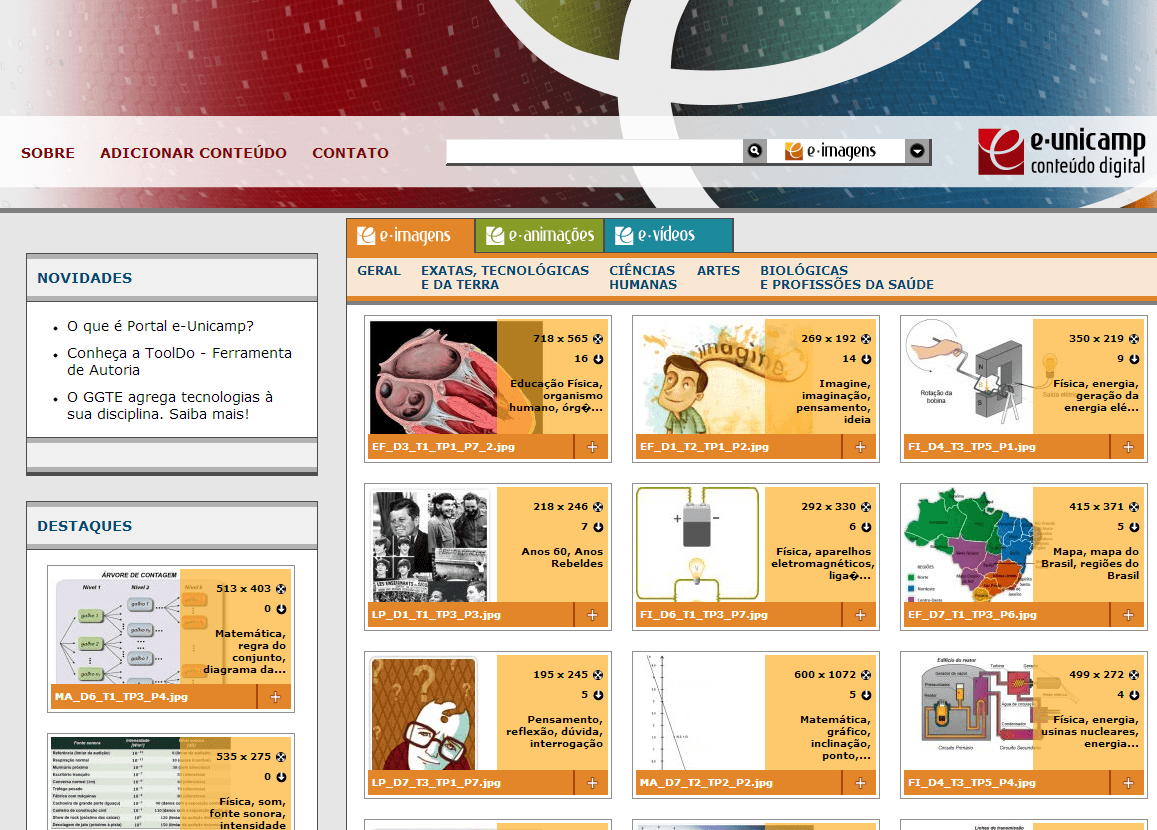This screenshot has width=1157, height=830.
Task: Expand plus button for EF_D7_T1_TP3_P6.jpg
Action: (1127, 615)
